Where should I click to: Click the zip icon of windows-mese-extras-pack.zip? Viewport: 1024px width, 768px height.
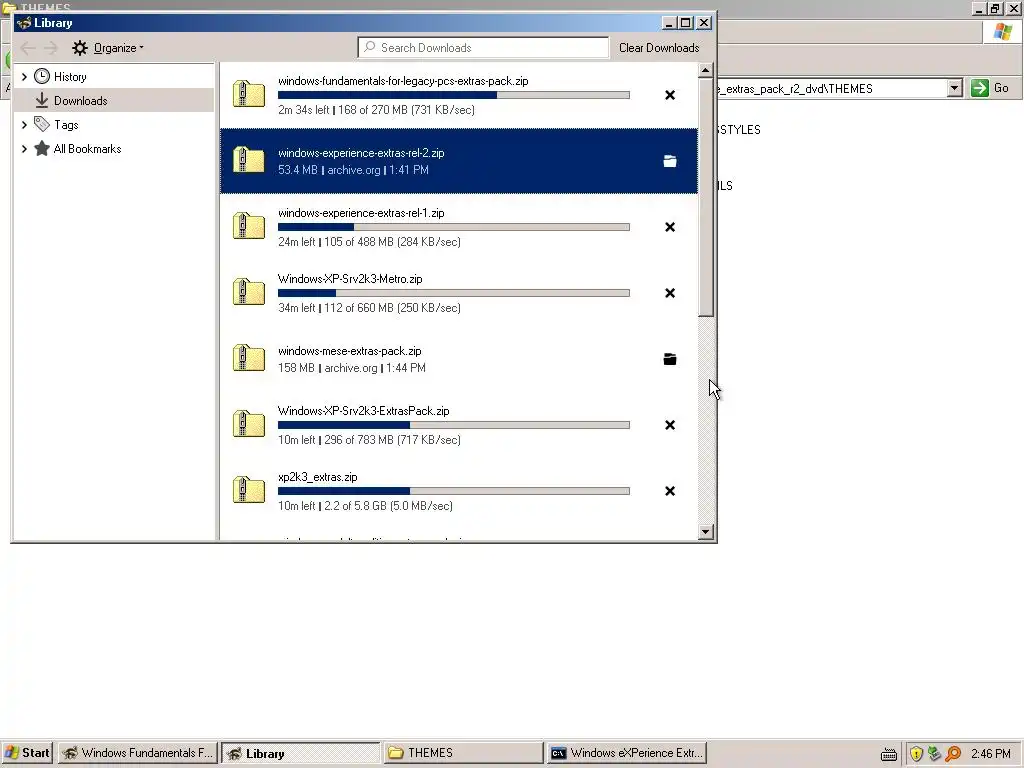(x=249, y=358)
